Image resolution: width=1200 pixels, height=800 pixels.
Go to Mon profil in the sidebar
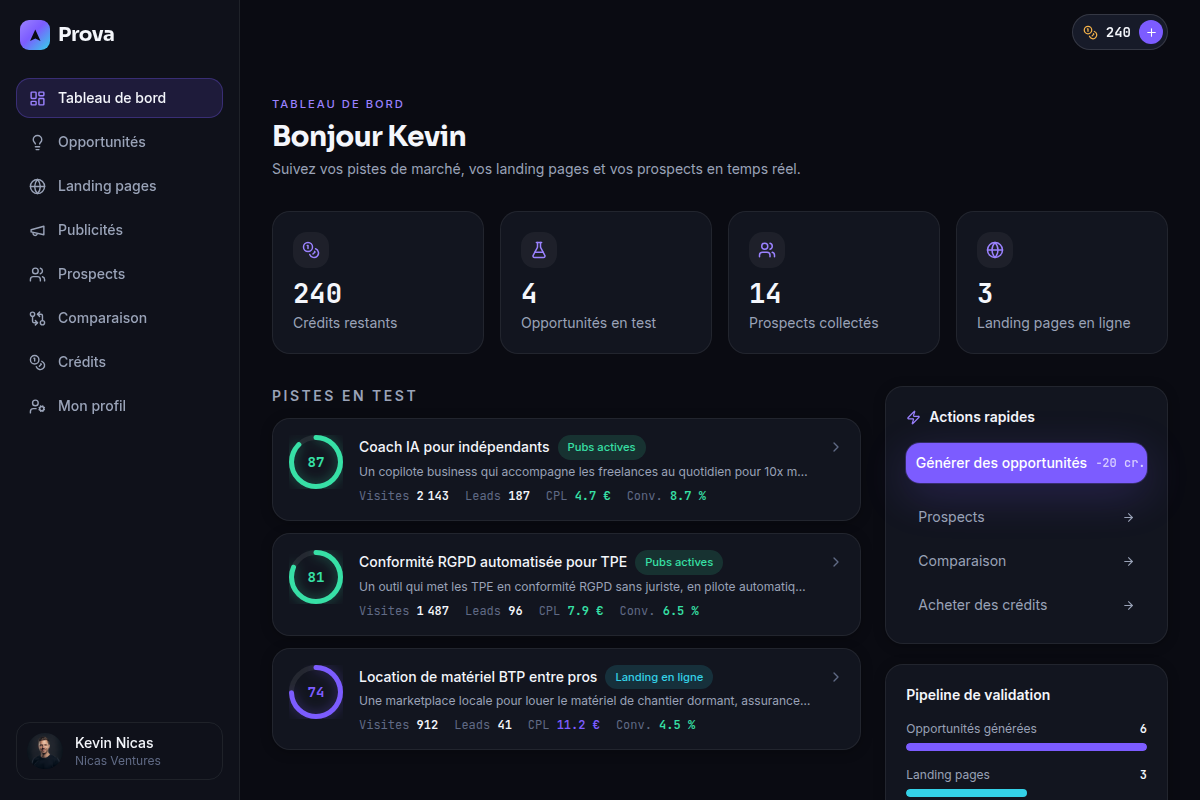point(119,406)
